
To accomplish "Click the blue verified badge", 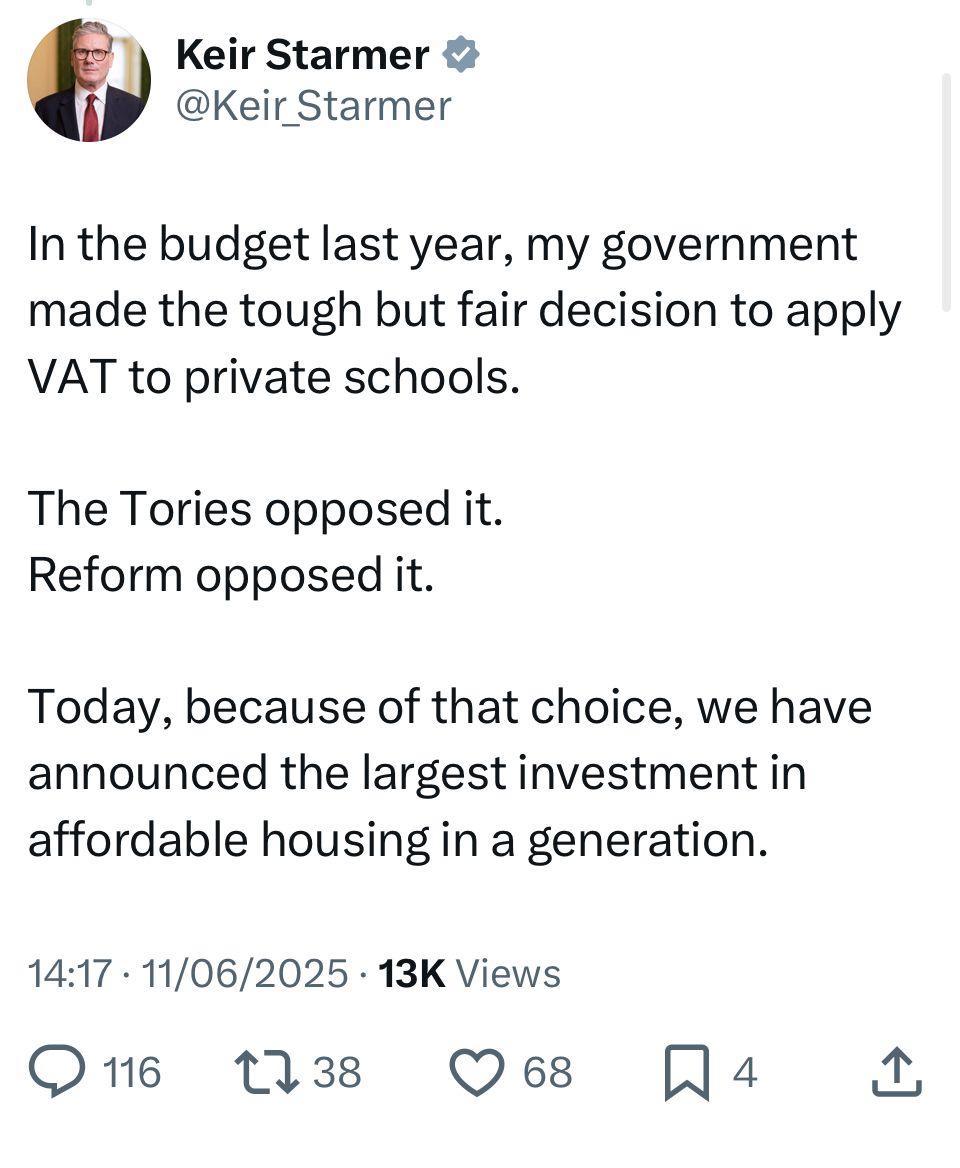I will pyautogui.click(x=461, y=54).
